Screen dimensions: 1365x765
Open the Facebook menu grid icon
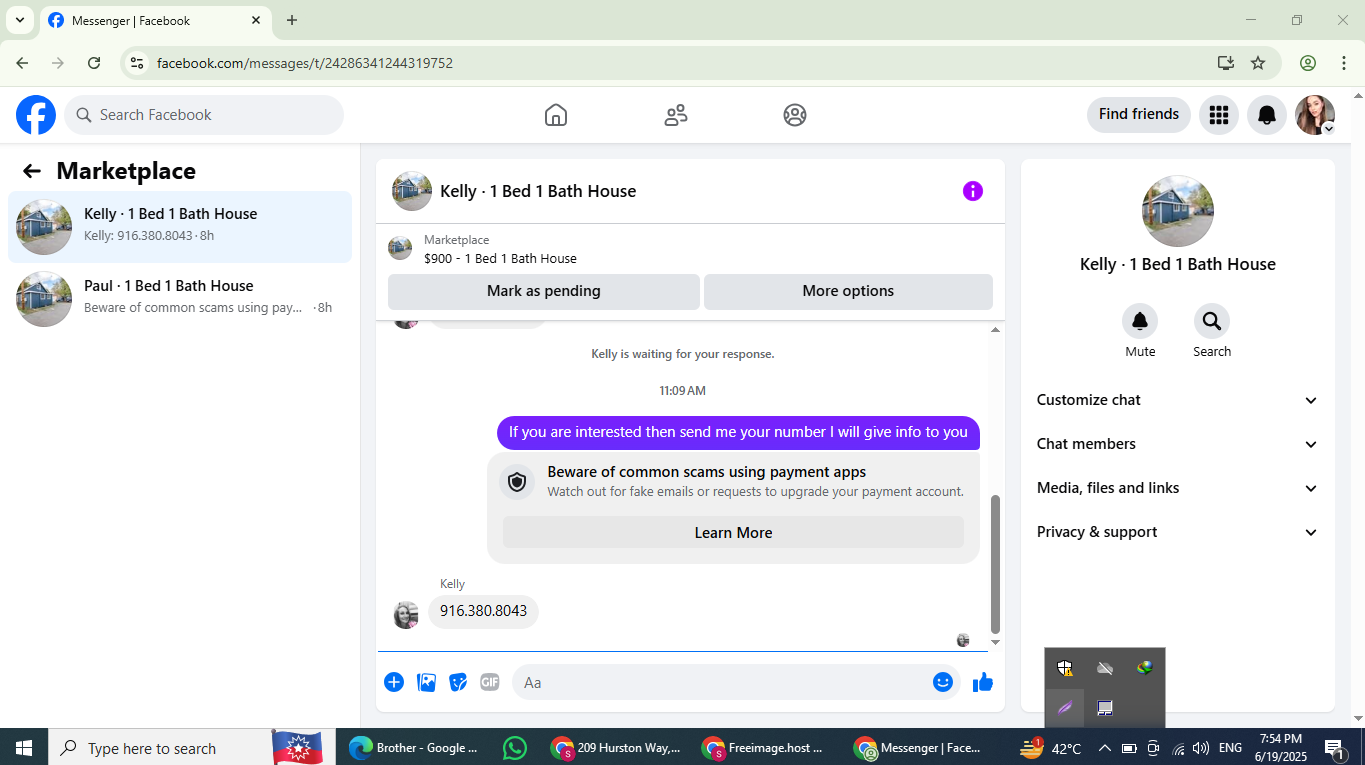(1218, 115)
